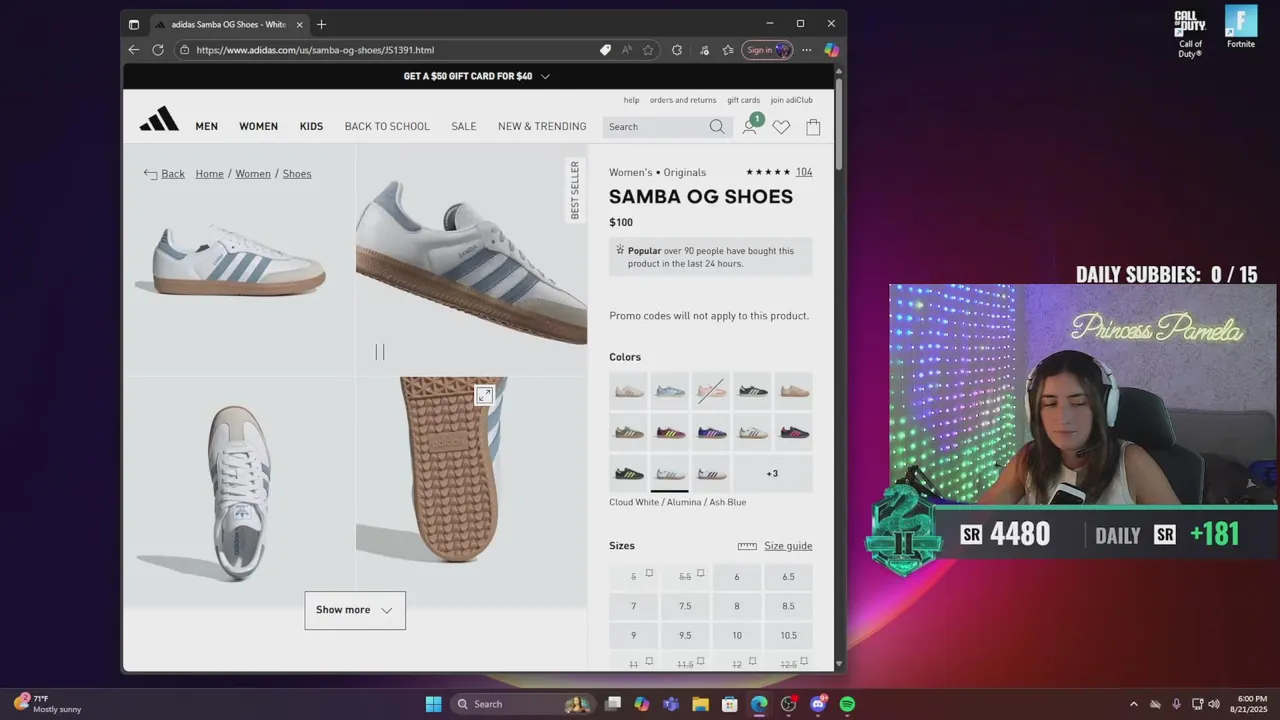Select size 6.5
This screenshot has width=1280, height=720.
pyautogui.click(x=788, y=577)
